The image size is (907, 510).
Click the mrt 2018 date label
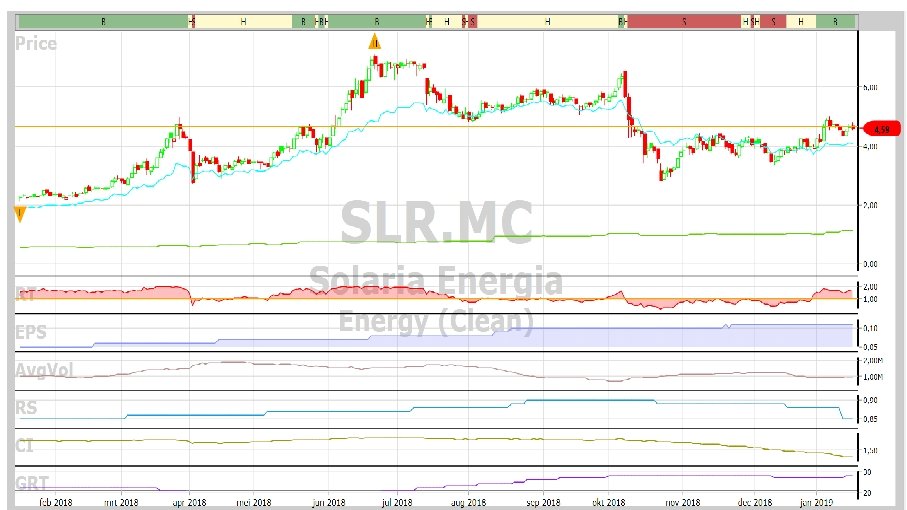[121, 502]
